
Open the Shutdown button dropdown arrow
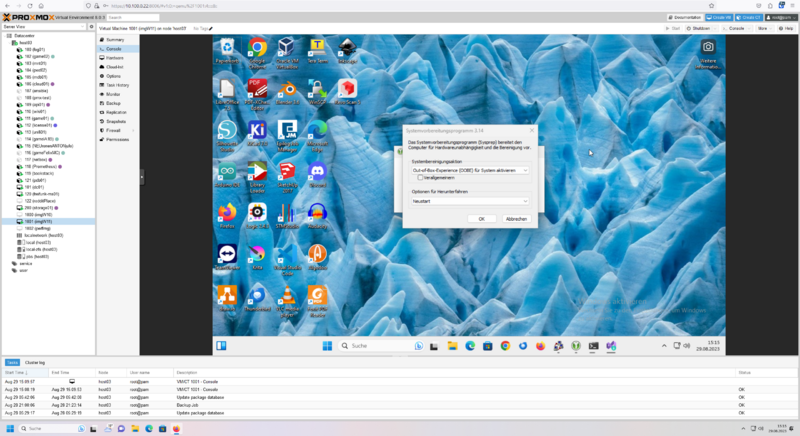[715, 29]
